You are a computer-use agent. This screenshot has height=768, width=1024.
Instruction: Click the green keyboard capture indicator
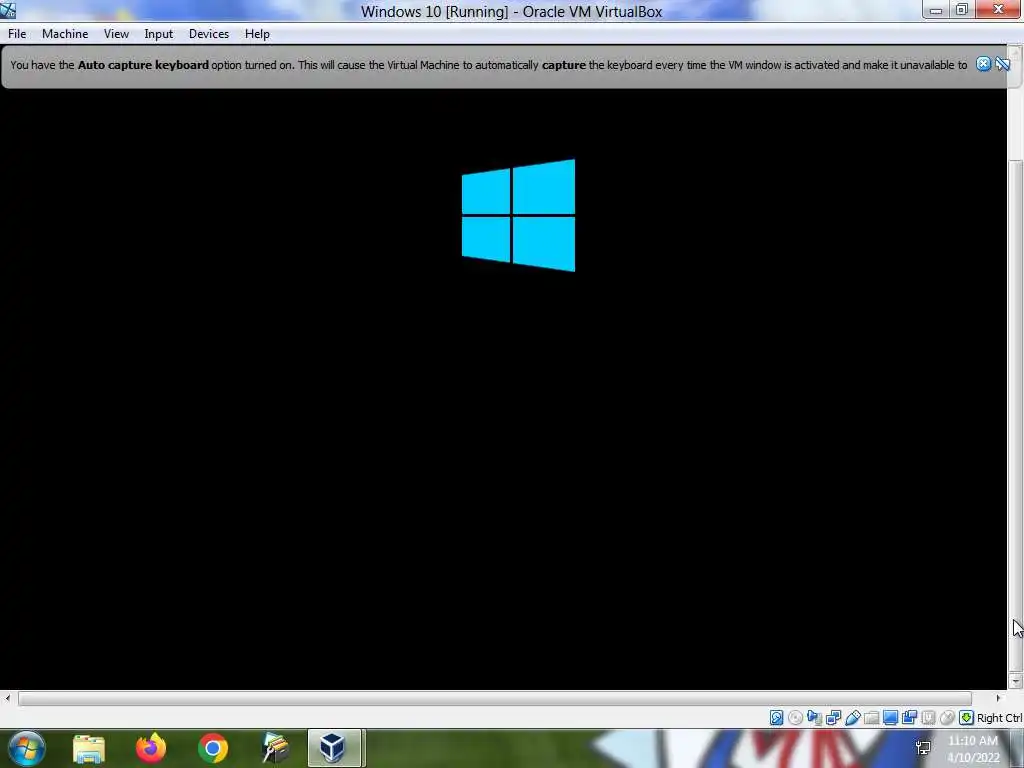[x=967, y=718]
